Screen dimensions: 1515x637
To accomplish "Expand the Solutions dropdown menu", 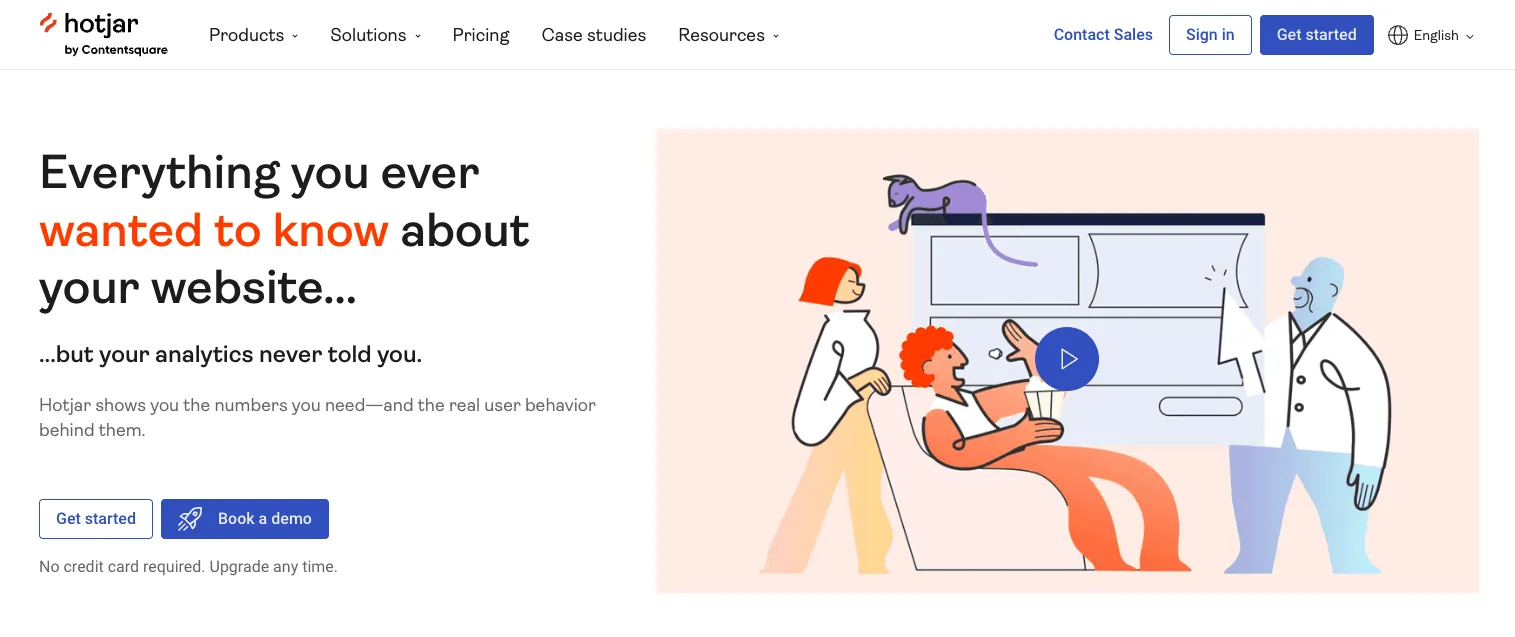I will pos(375,35).
